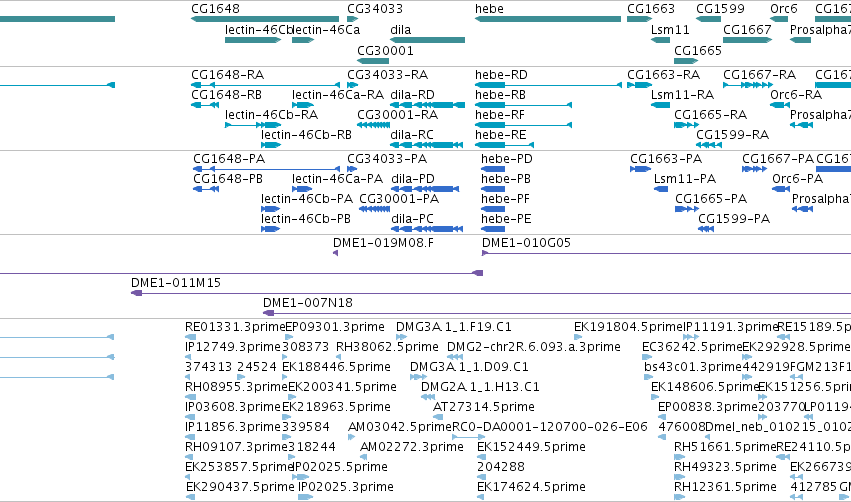Click transcript CG1648-RA
Image resolution: width=851 pixels, height=502 pixels.
tap(227, 75)
